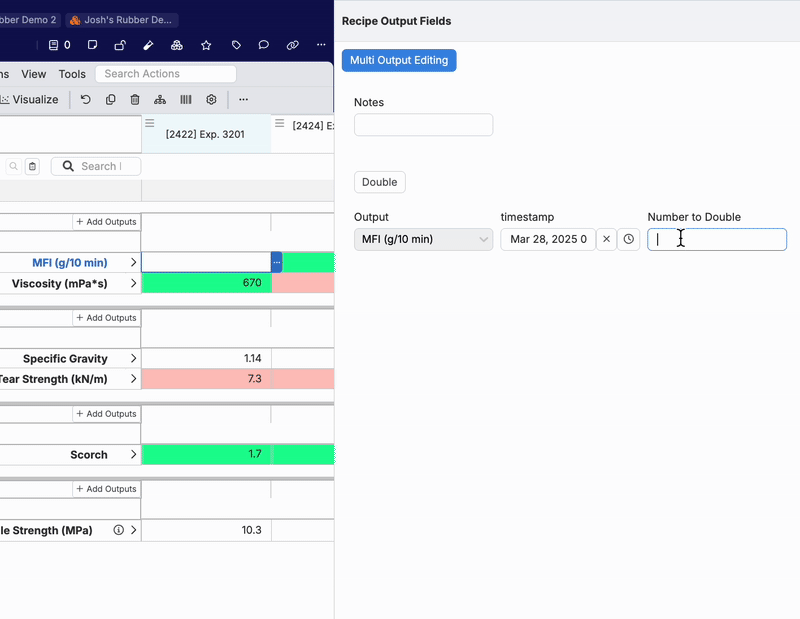Click hamburger icon on Exp. 3201 column

(149, 123)
